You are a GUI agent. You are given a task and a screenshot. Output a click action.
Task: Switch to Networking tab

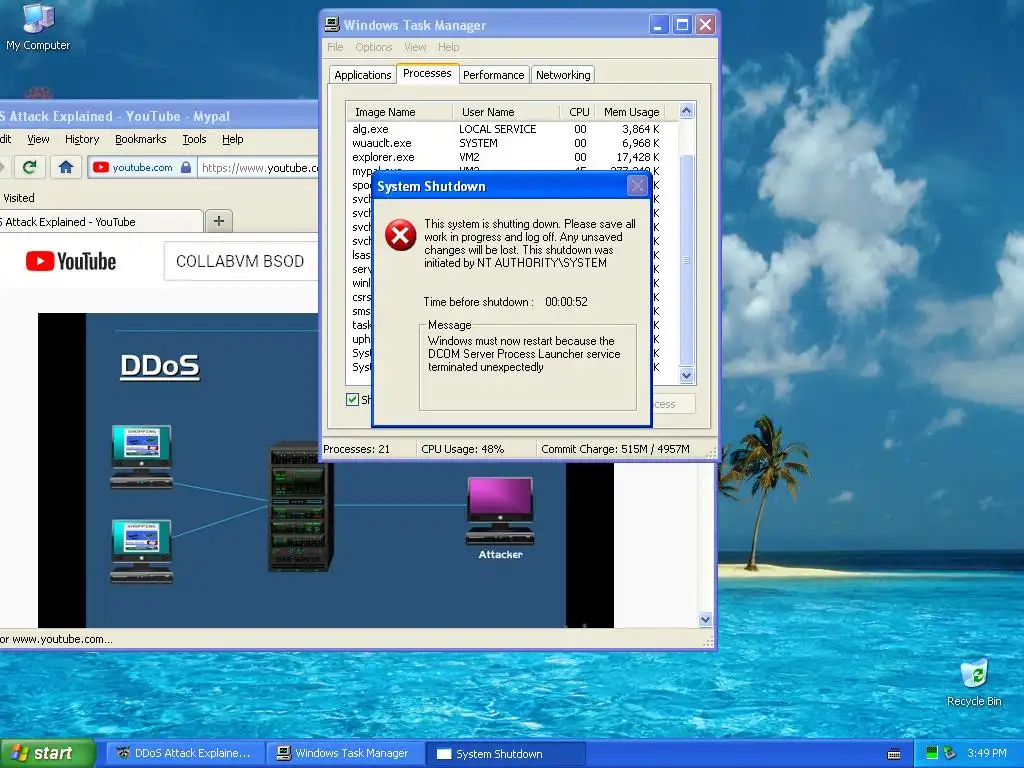563,74
